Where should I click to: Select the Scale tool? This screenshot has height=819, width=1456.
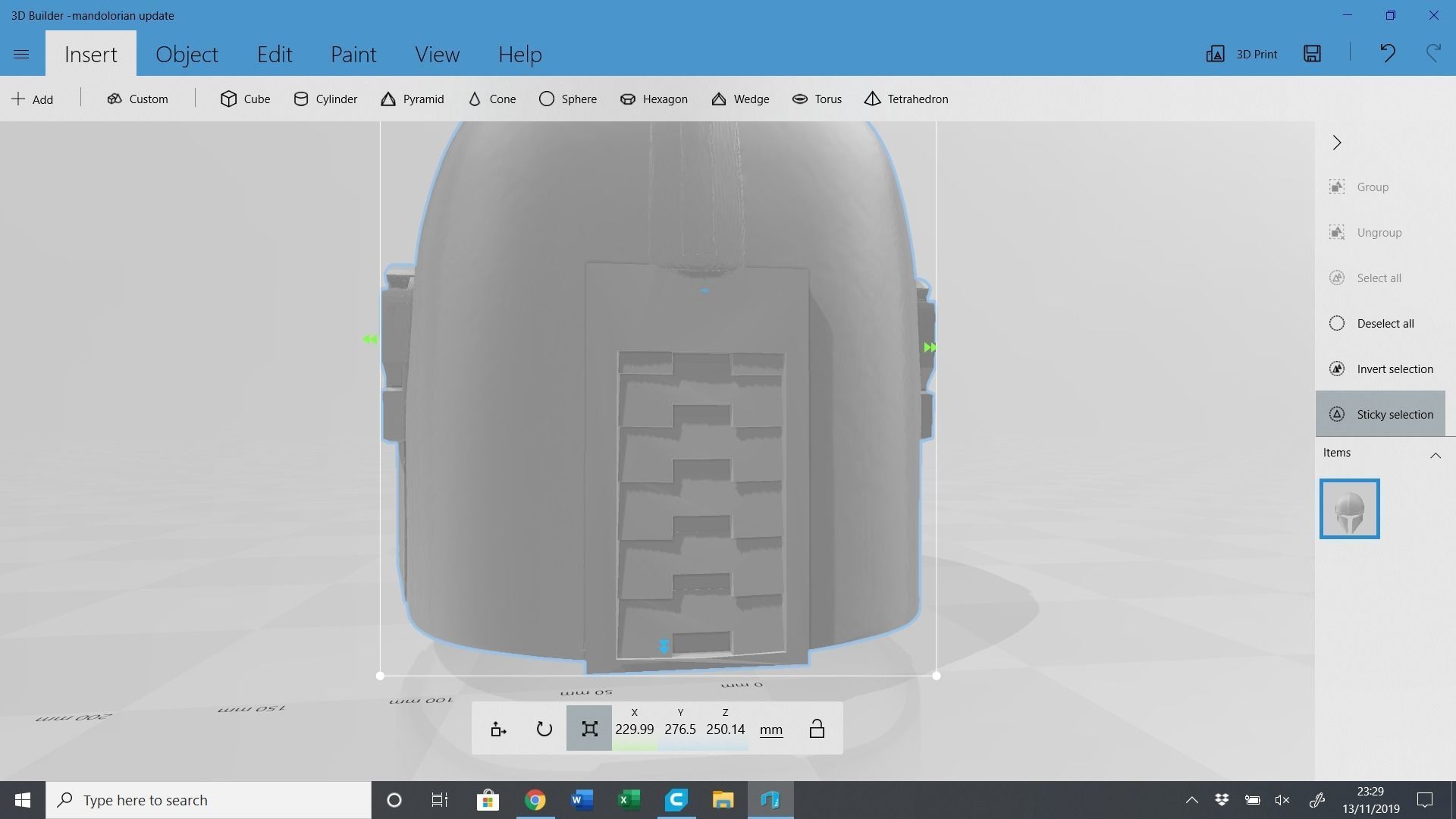[589, 729]
